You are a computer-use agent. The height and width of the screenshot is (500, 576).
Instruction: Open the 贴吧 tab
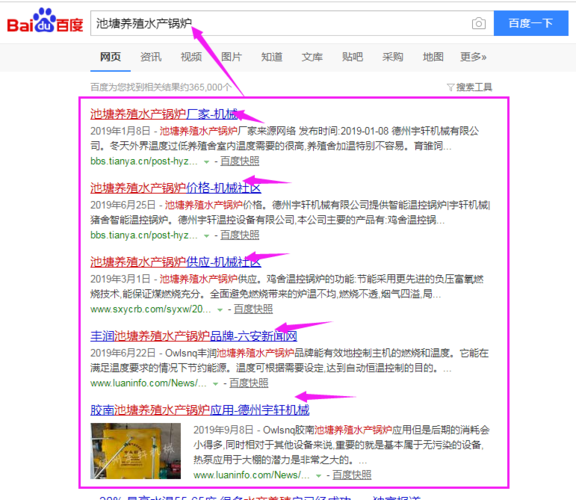(x=352, y=57)
